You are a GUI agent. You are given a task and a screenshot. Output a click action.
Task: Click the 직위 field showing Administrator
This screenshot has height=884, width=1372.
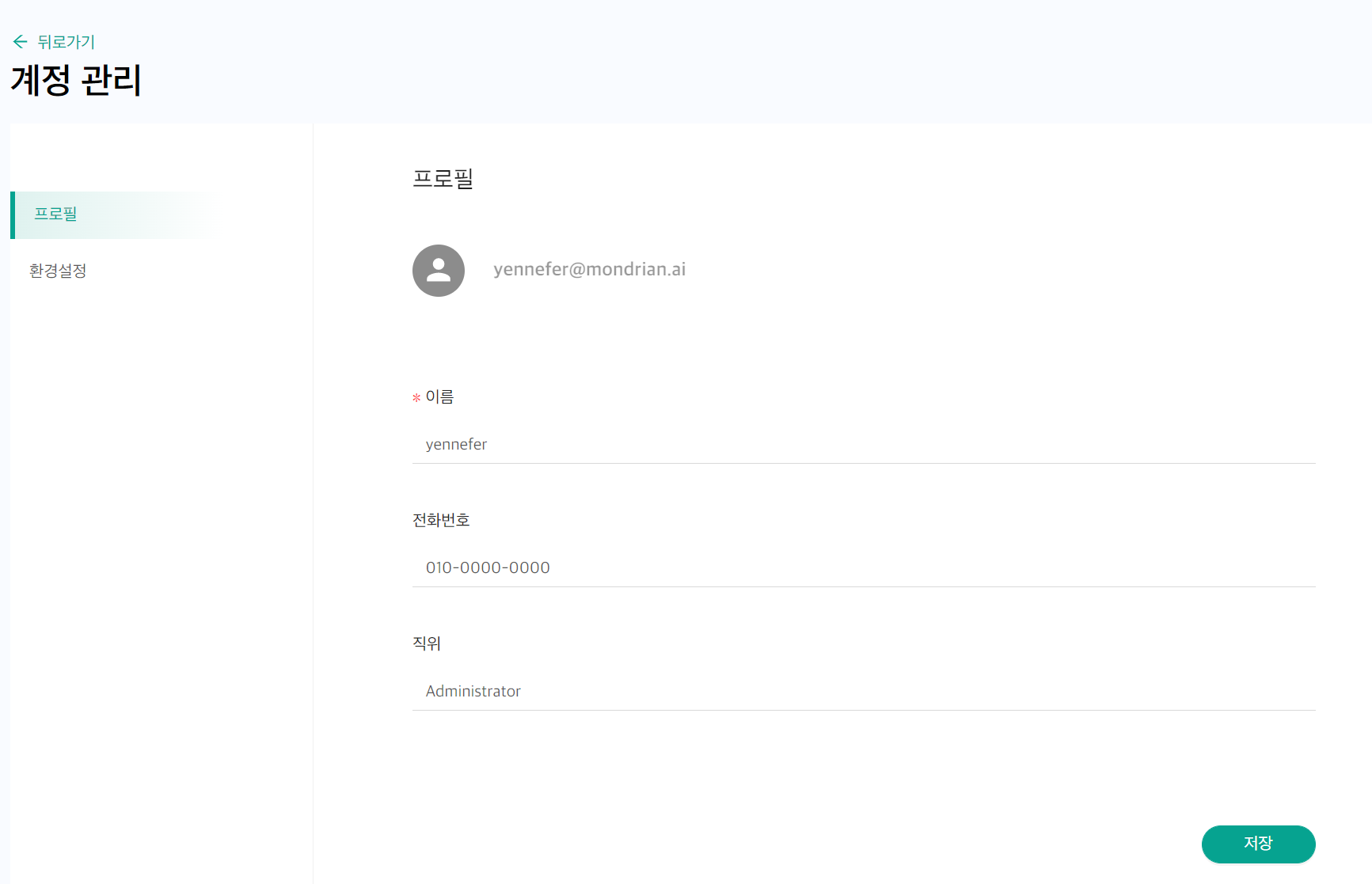coord(863,692)
